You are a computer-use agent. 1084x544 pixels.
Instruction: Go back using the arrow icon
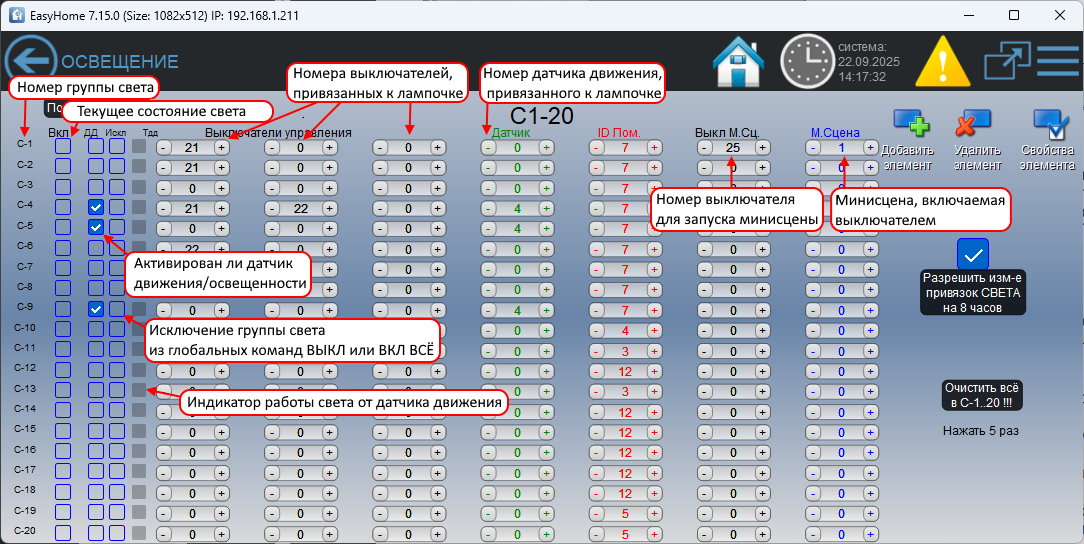[30, 61]
